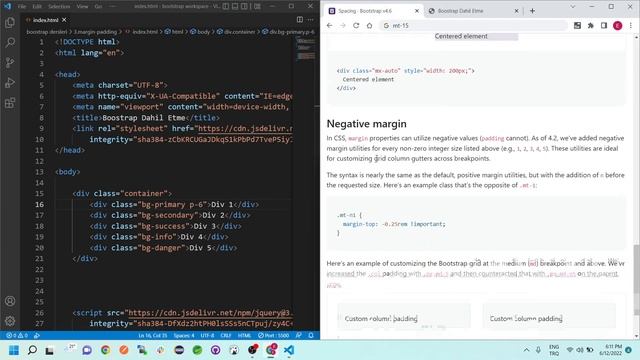Select the index.html editor tab
The image size is (640, 360).
coord(45,20)
